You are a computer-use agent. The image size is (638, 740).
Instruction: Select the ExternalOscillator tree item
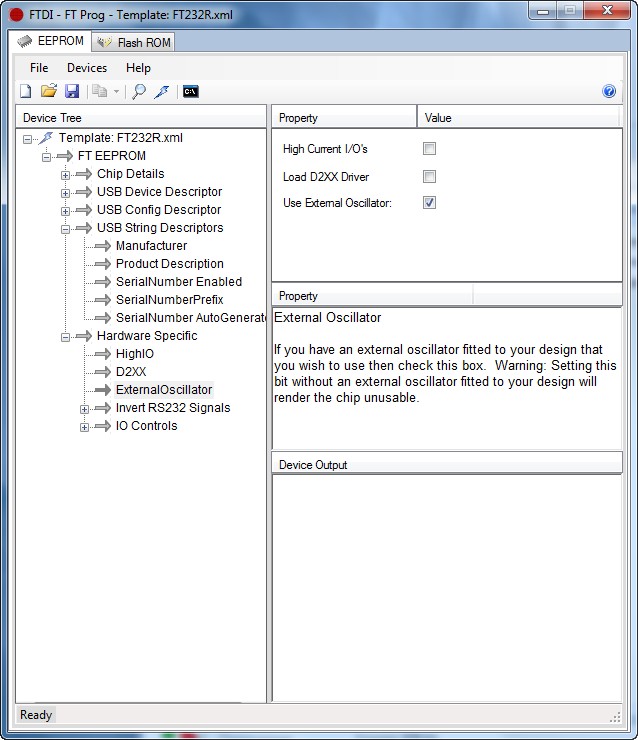coord(164,390)
